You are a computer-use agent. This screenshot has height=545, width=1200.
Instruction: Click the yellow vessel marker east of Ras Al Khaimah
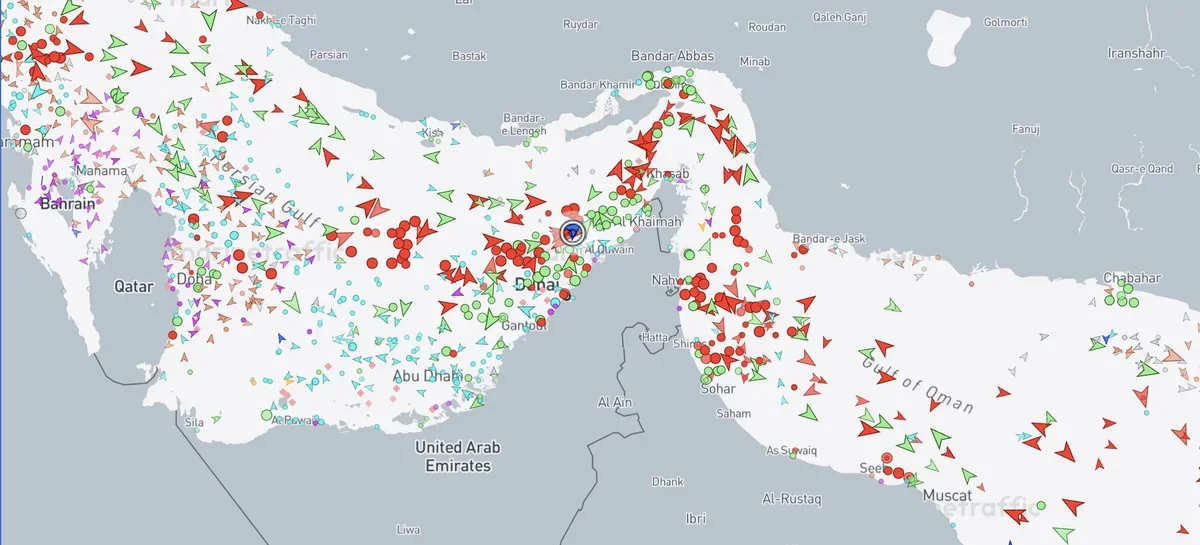(x=700, y=227)
